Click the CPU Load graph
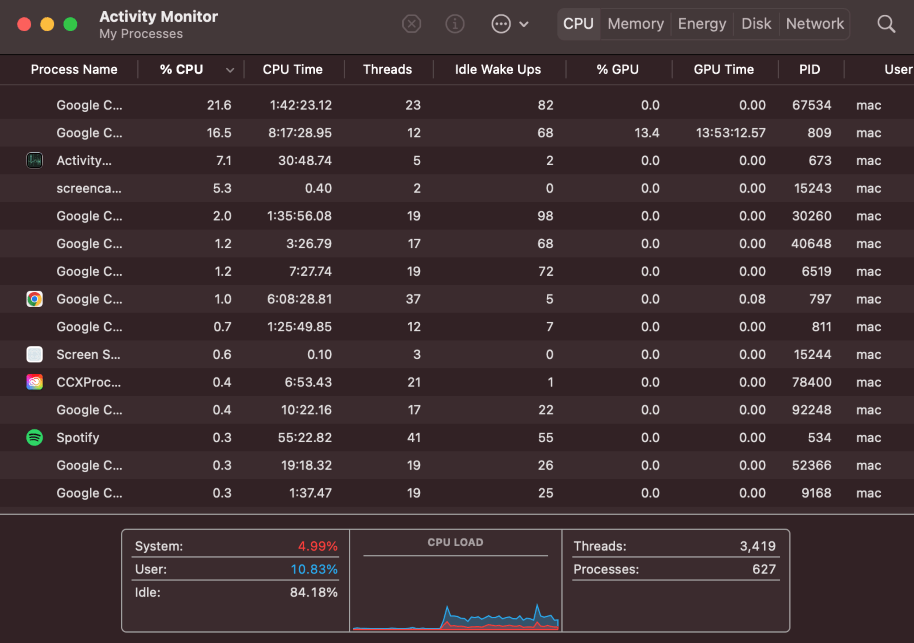The height and width of the screenshot is (643, 914). click(455, 590)
